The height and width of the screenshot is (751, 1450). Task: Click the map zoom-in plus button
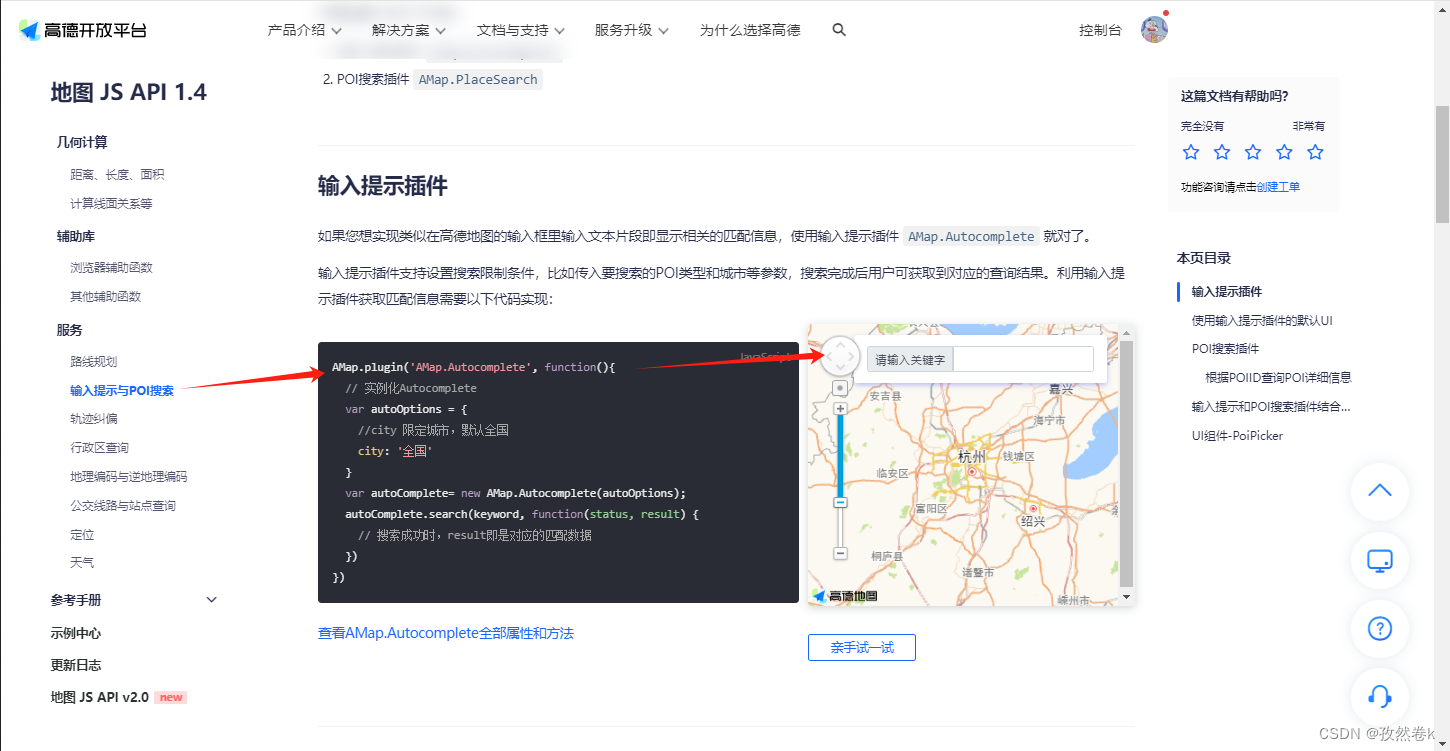click(x=840, y=409)
